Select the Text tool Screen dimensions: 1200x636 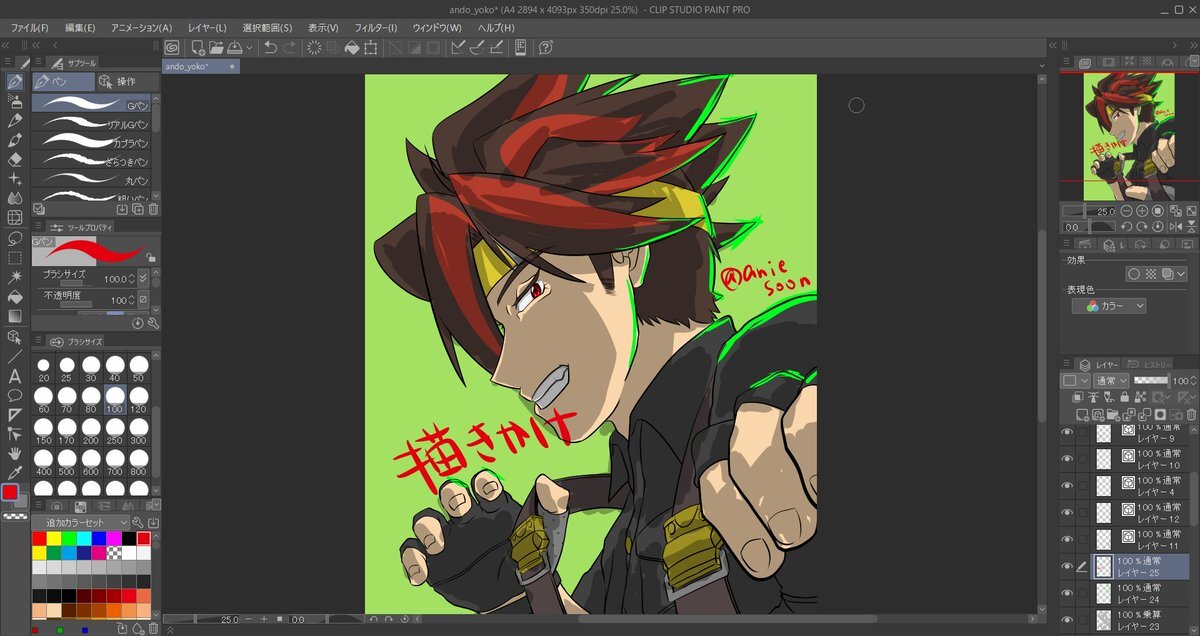click(15, 376)
